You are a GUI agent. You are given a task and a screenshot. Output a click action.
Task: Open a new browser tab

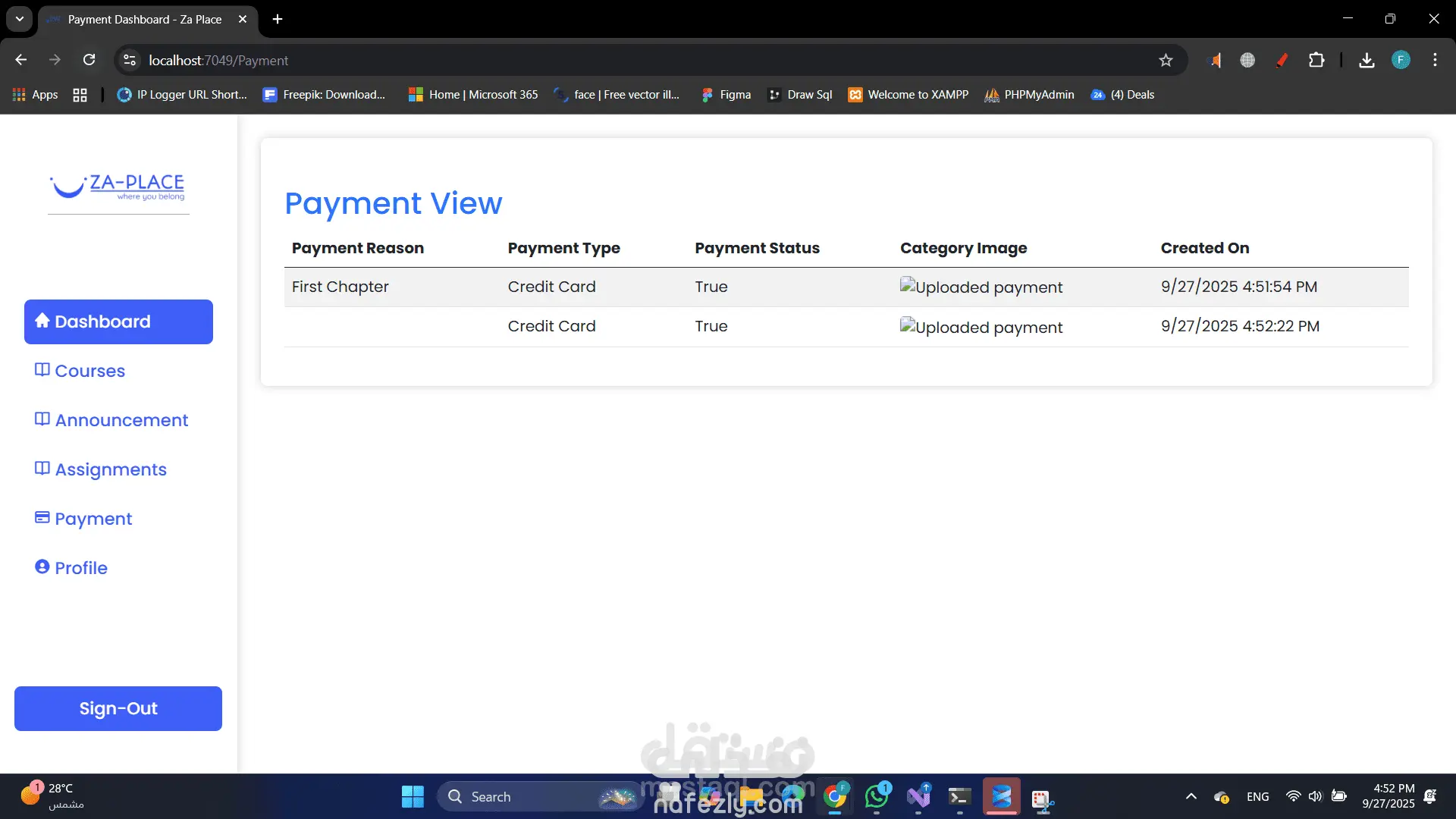click(x=278, y=19)
